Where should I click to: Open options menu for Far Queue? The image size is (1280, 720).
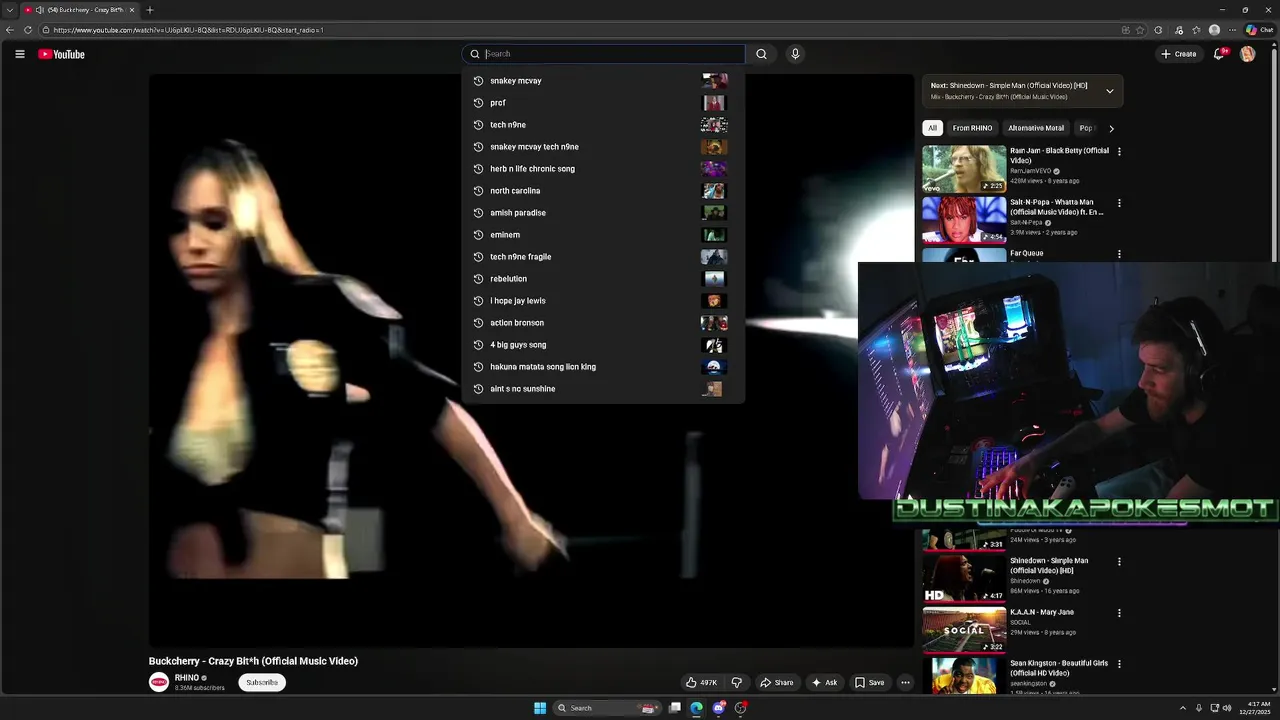pos(1119,254)
